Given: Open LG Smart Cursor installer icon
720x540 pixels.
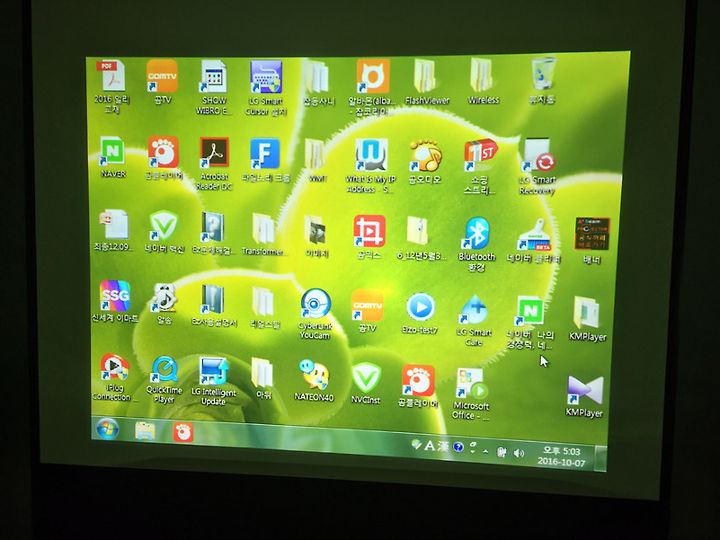Looking at the screenshot, I should click(266, 87).
